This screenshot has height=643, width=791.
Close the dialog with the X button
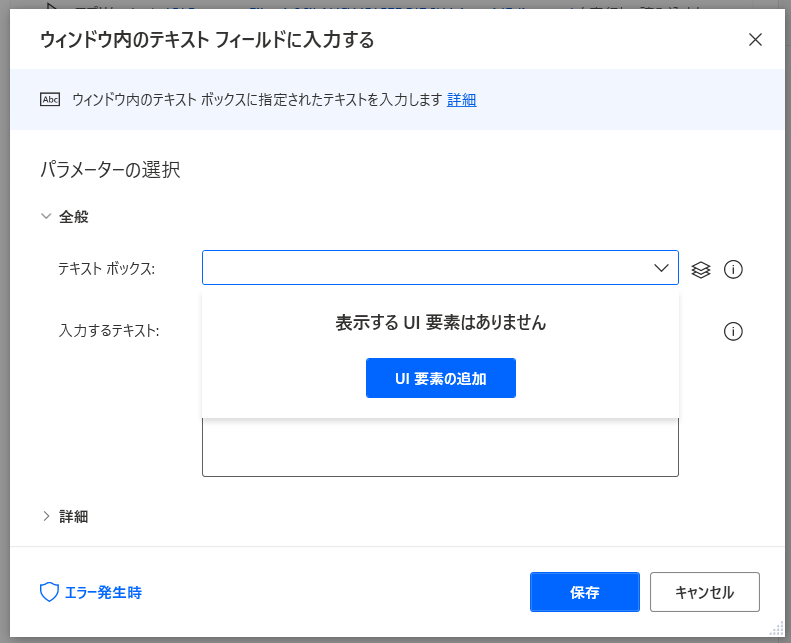pyautogui.click(x=755, y=39)
